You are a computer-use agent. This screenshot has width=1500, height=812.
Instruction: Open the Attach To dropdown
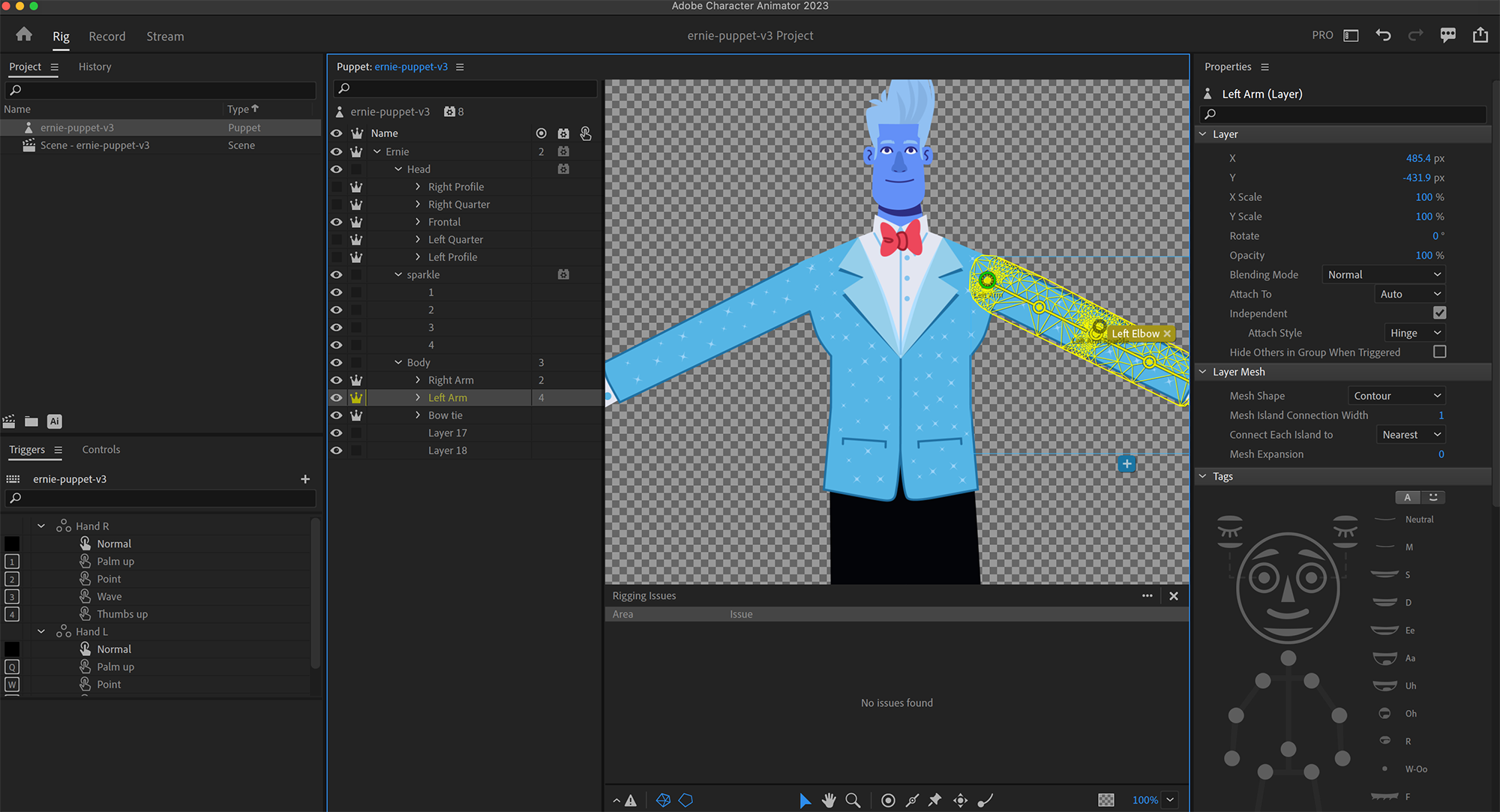1410,294
